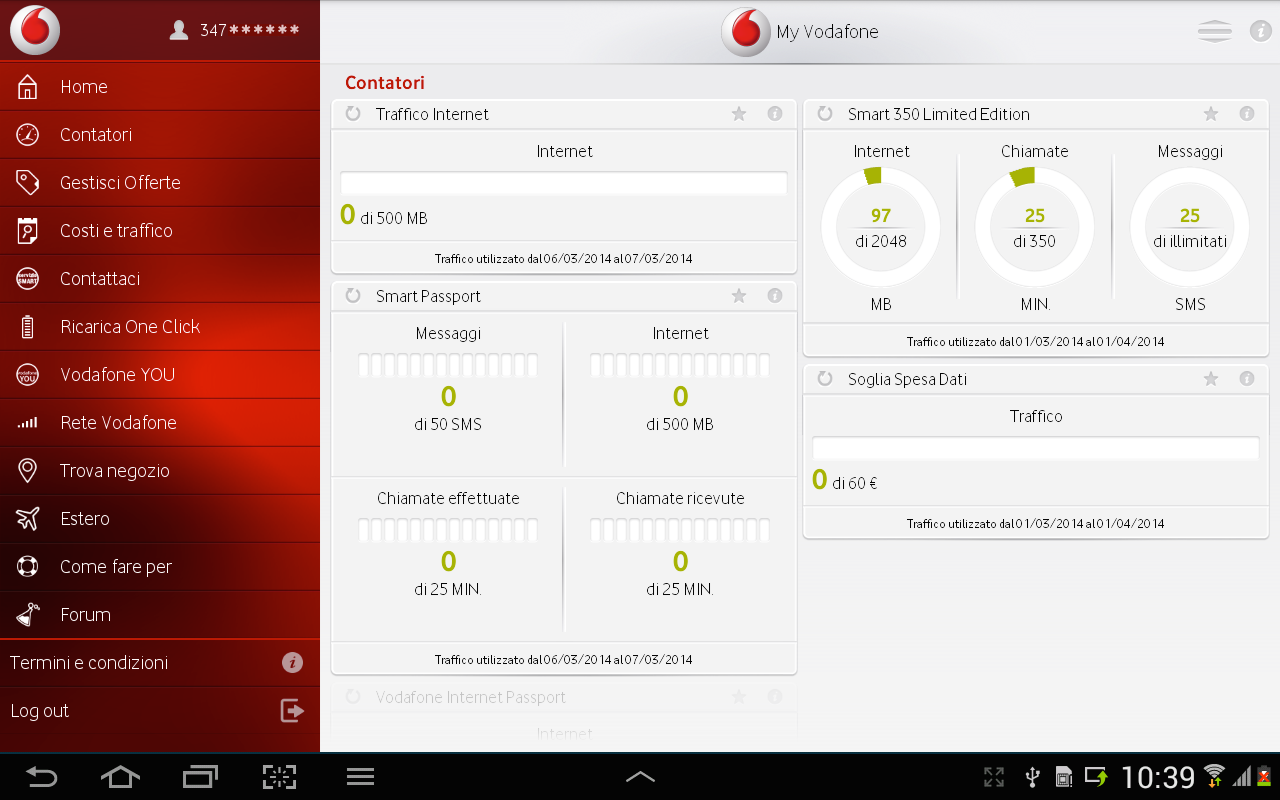Refresh the Traffico Internet counter
1280x800 pixels.
(353, 114)
